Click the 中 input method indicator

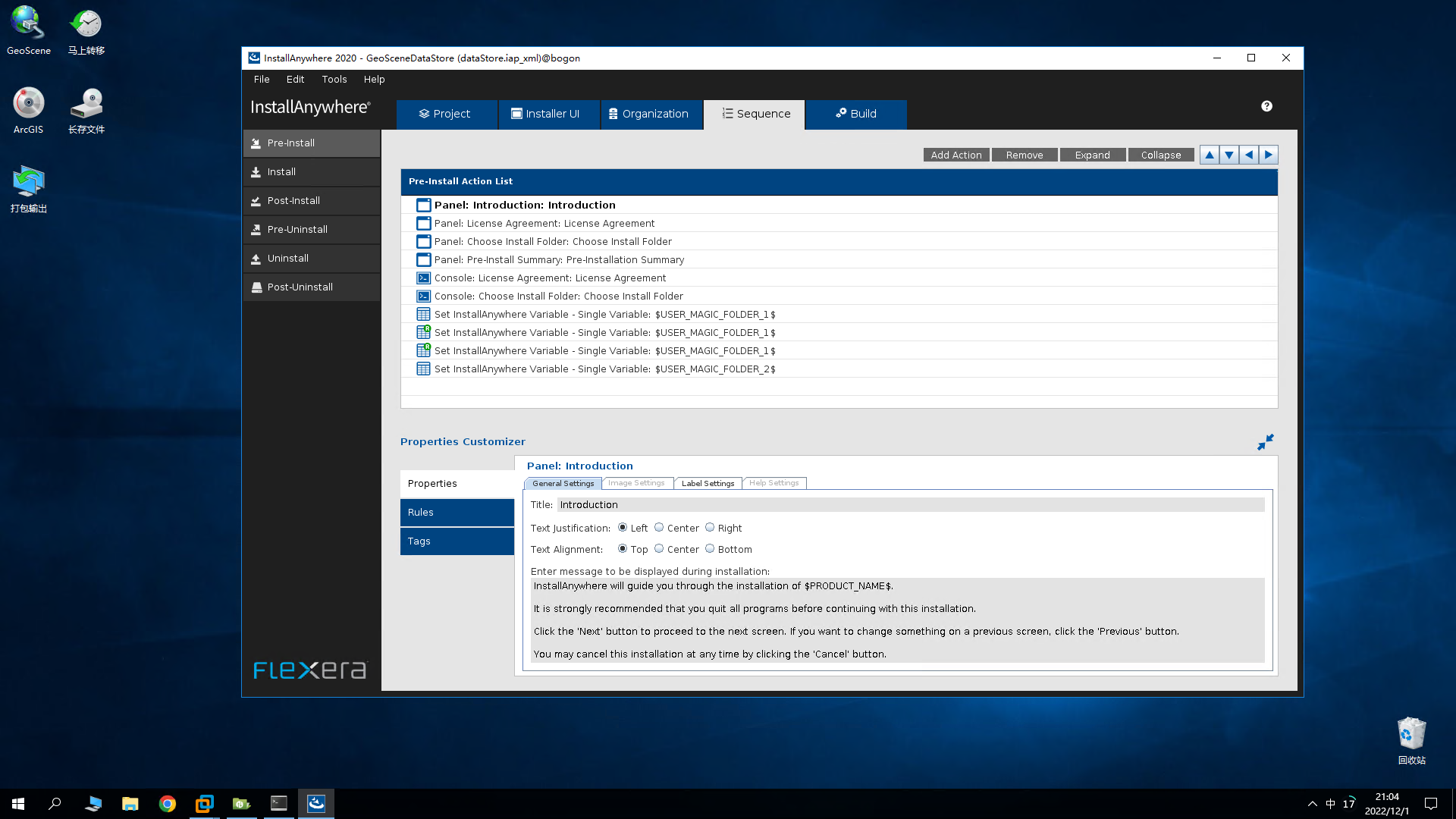click(1331, 804)
